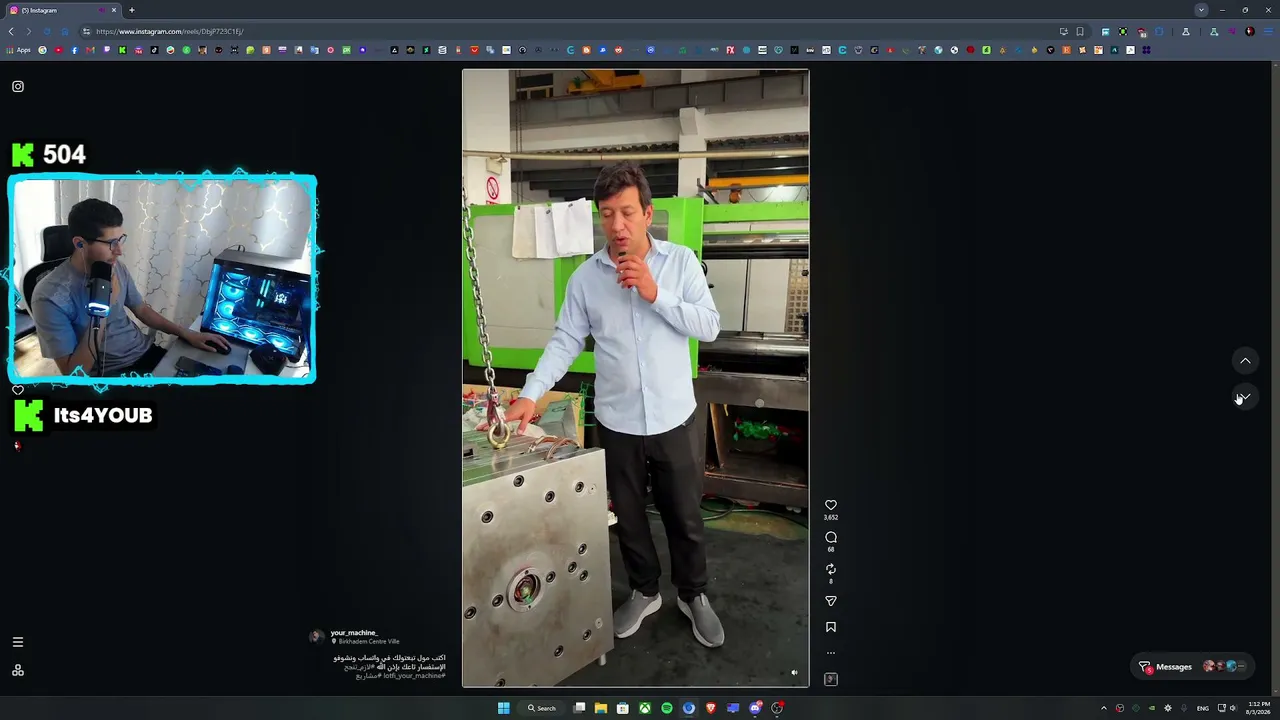
Task: Select the Instagram browser tab
Action: point(62,10)
